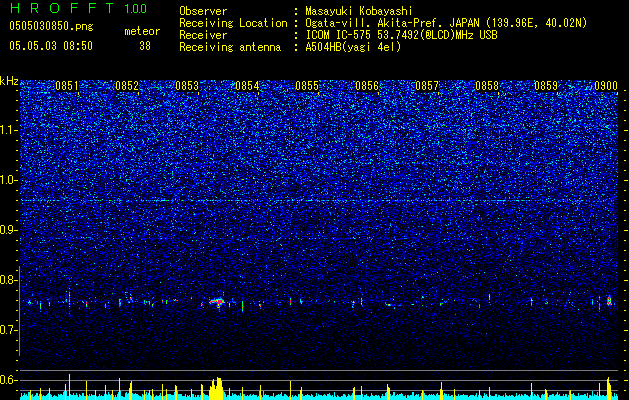Click the 0853 time marker
The width and height of the screenshot is (629, 400).
(x=187, y=86)
